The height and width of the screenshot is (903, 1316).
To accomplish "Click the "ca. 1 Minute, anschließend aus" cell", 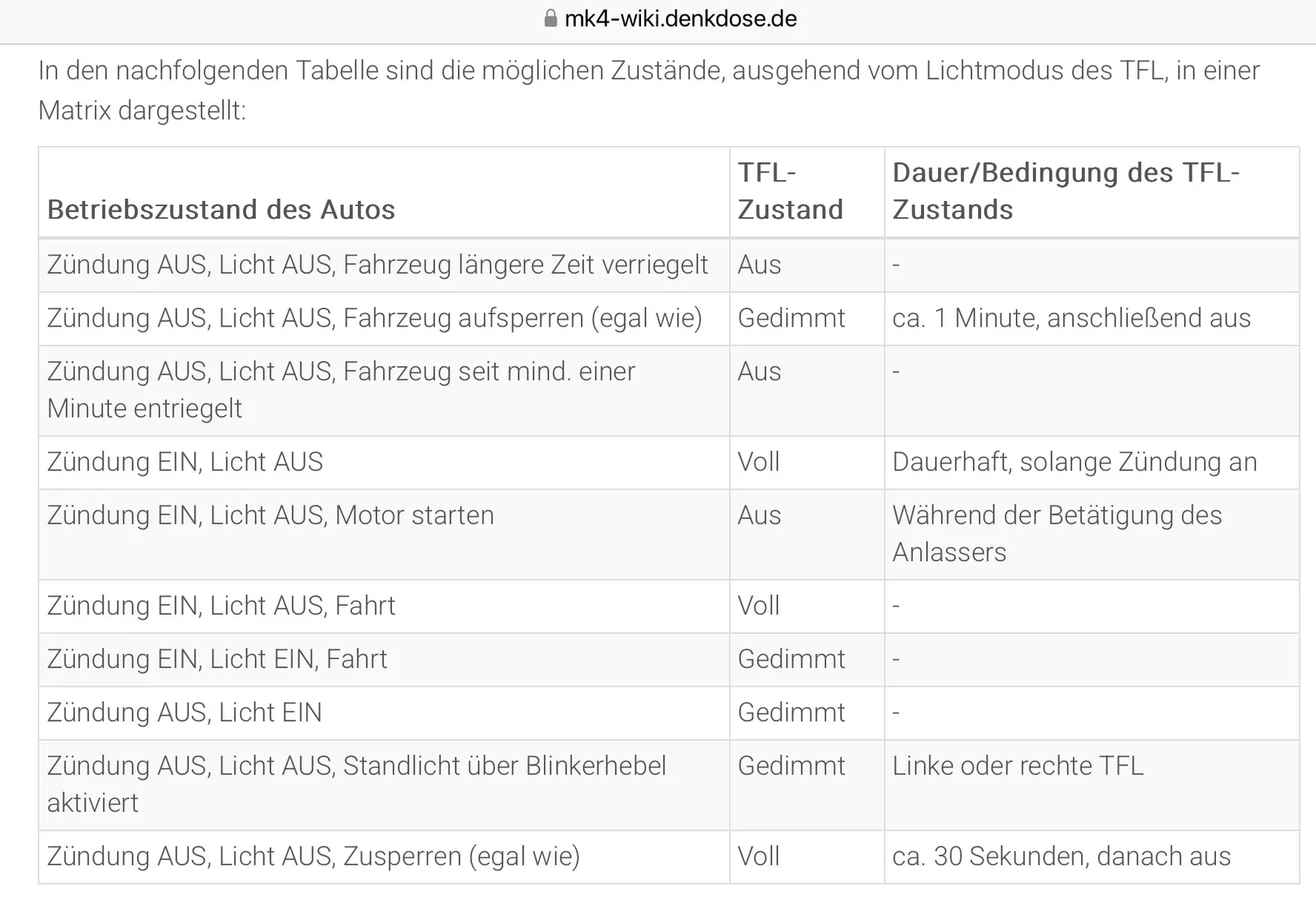I will click(1071, 318).
